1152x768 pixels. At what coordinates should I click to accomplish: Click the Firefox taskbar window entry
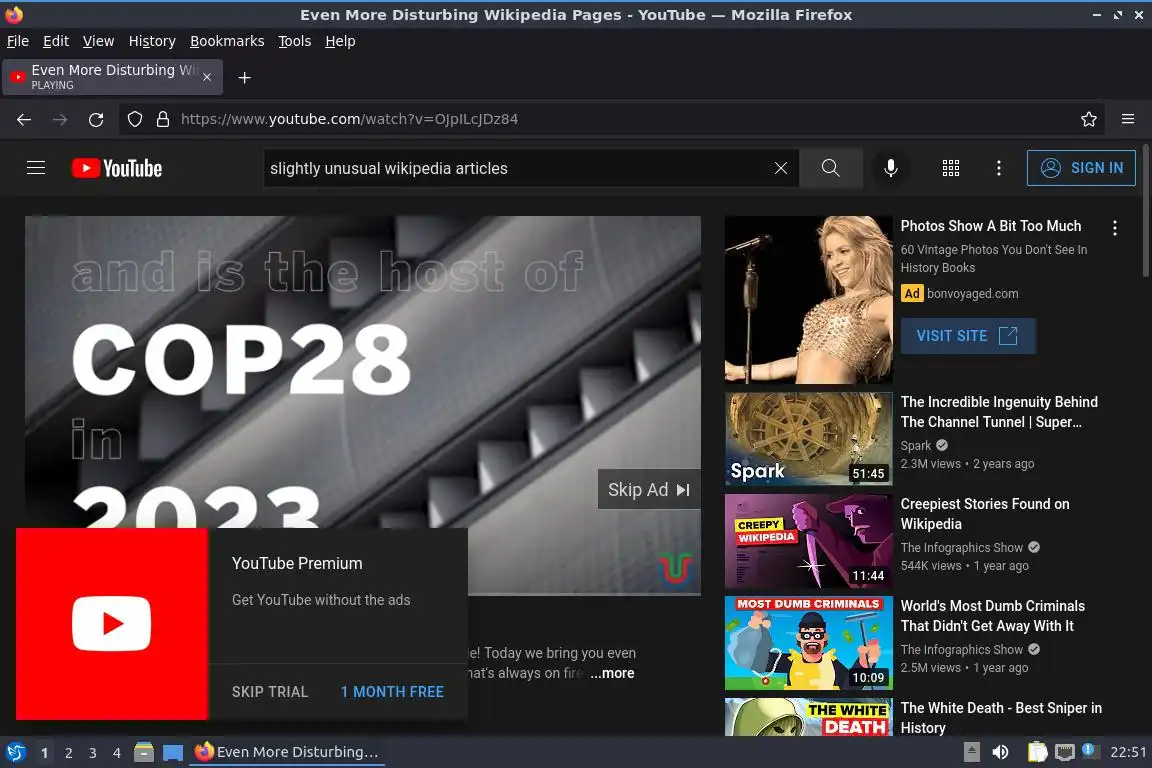point(287,752)
